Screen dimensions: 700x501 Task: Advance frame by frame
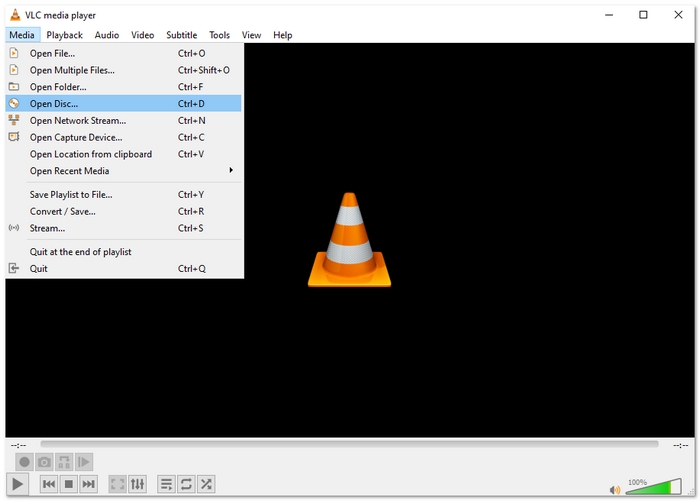83,462
